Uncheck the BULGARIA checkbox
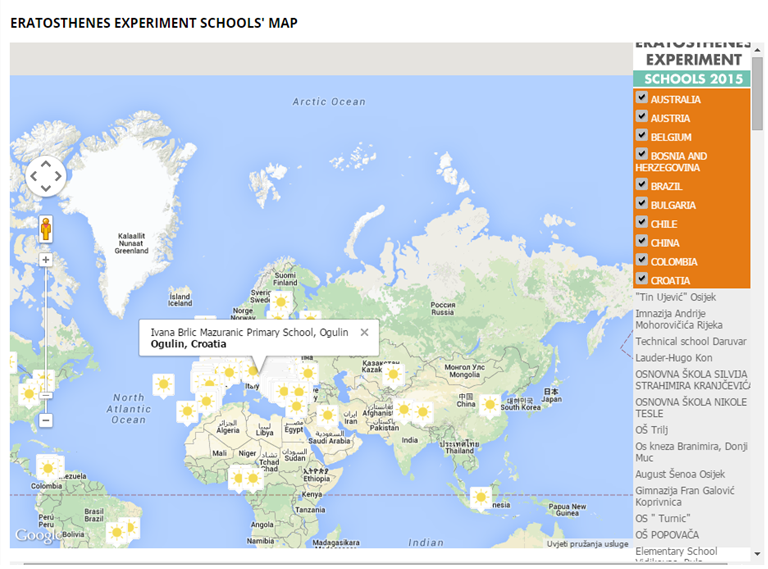Image resolution: width=768 pixels, height=569 pixels. tap(642, 203)
